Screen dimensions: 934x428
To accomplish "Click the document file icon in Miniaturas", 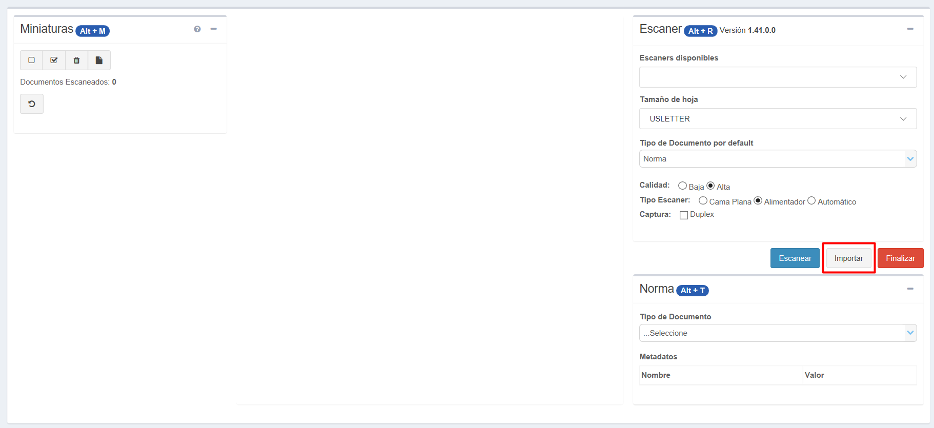I will (x=99, y=60).
